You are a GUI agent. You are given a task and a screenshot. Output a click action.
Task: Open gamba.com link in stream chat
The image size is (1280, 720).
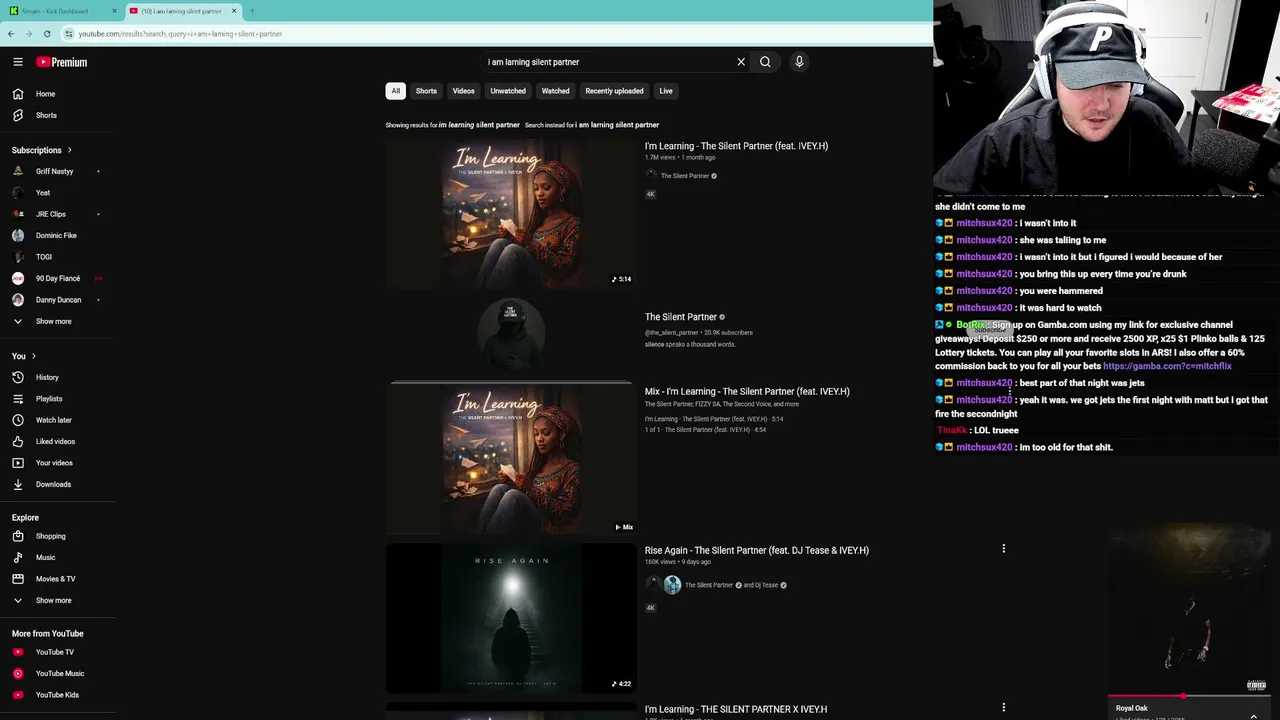(1167, 366)
